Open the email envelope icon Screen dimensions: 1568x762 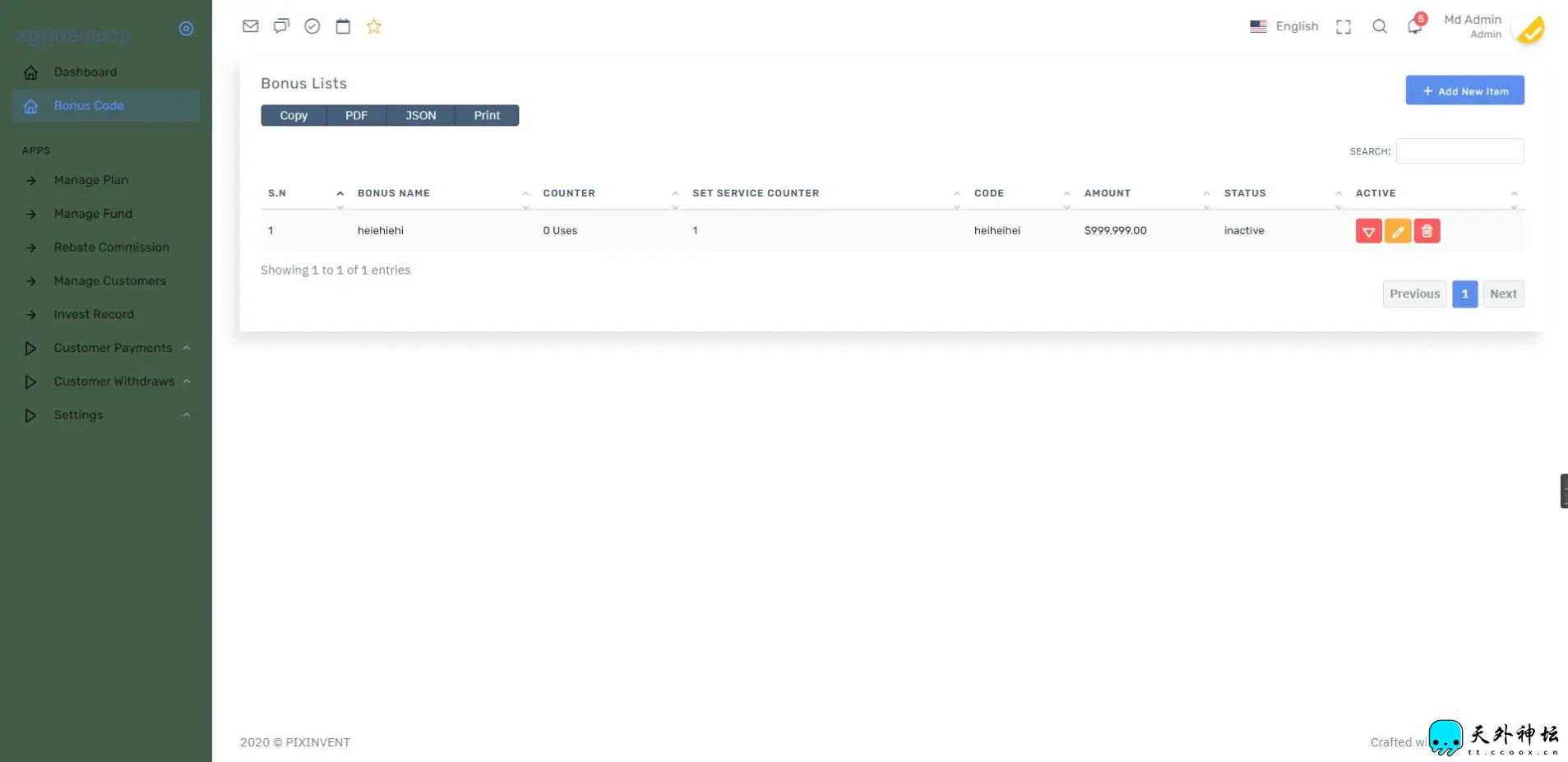pos(251,26)
